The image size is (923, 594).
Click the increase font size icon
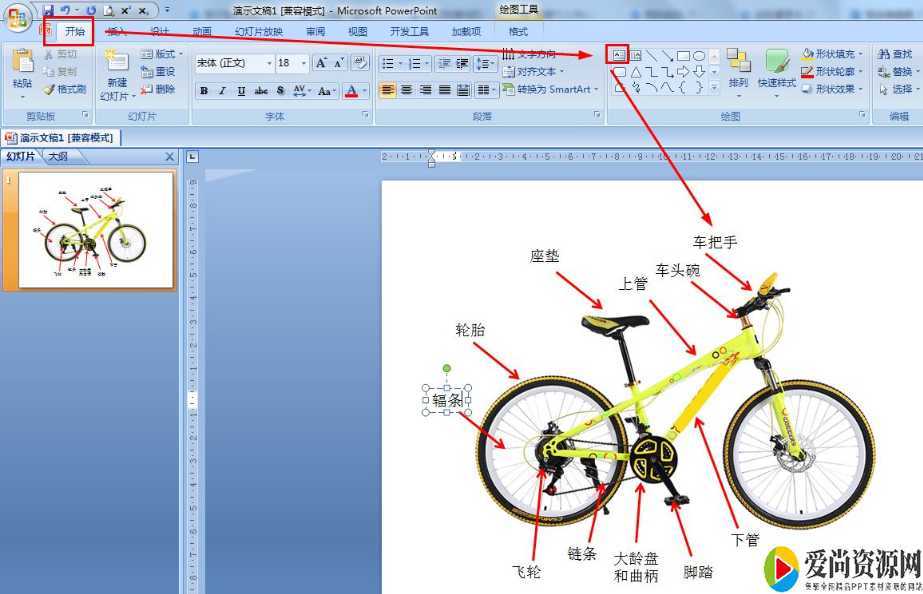320,63
